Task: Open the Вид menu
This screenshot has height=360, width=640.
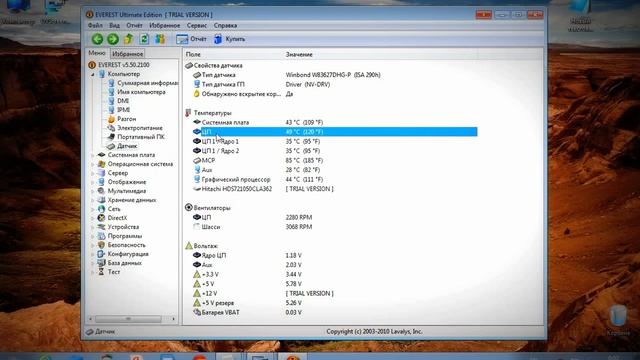Action: tap(115, 25)
